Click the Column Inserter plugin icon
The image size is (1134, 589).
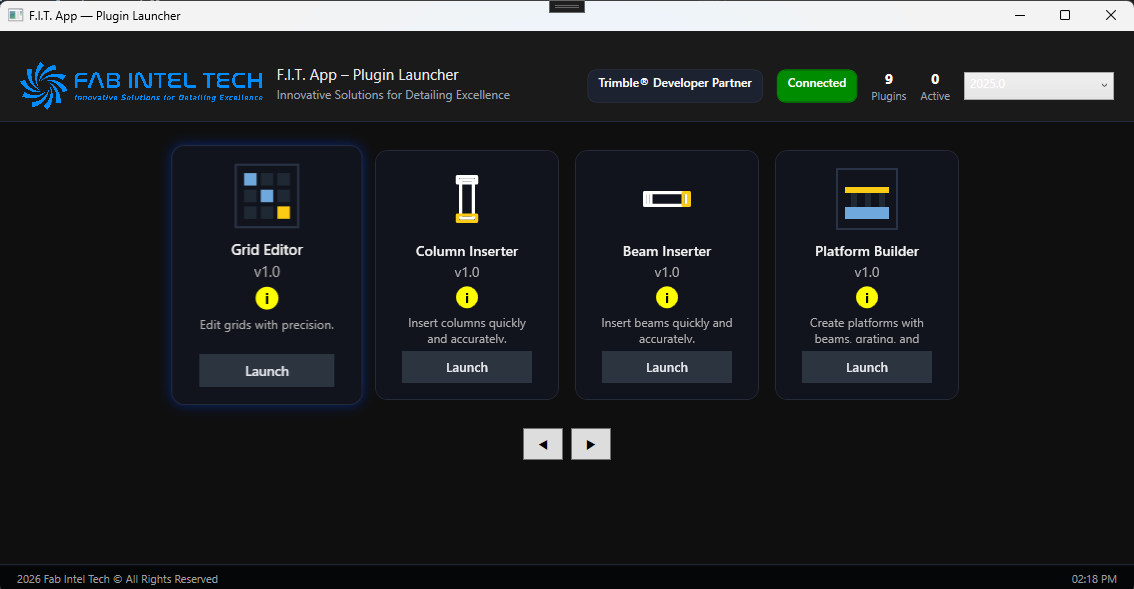click(467, 198)
